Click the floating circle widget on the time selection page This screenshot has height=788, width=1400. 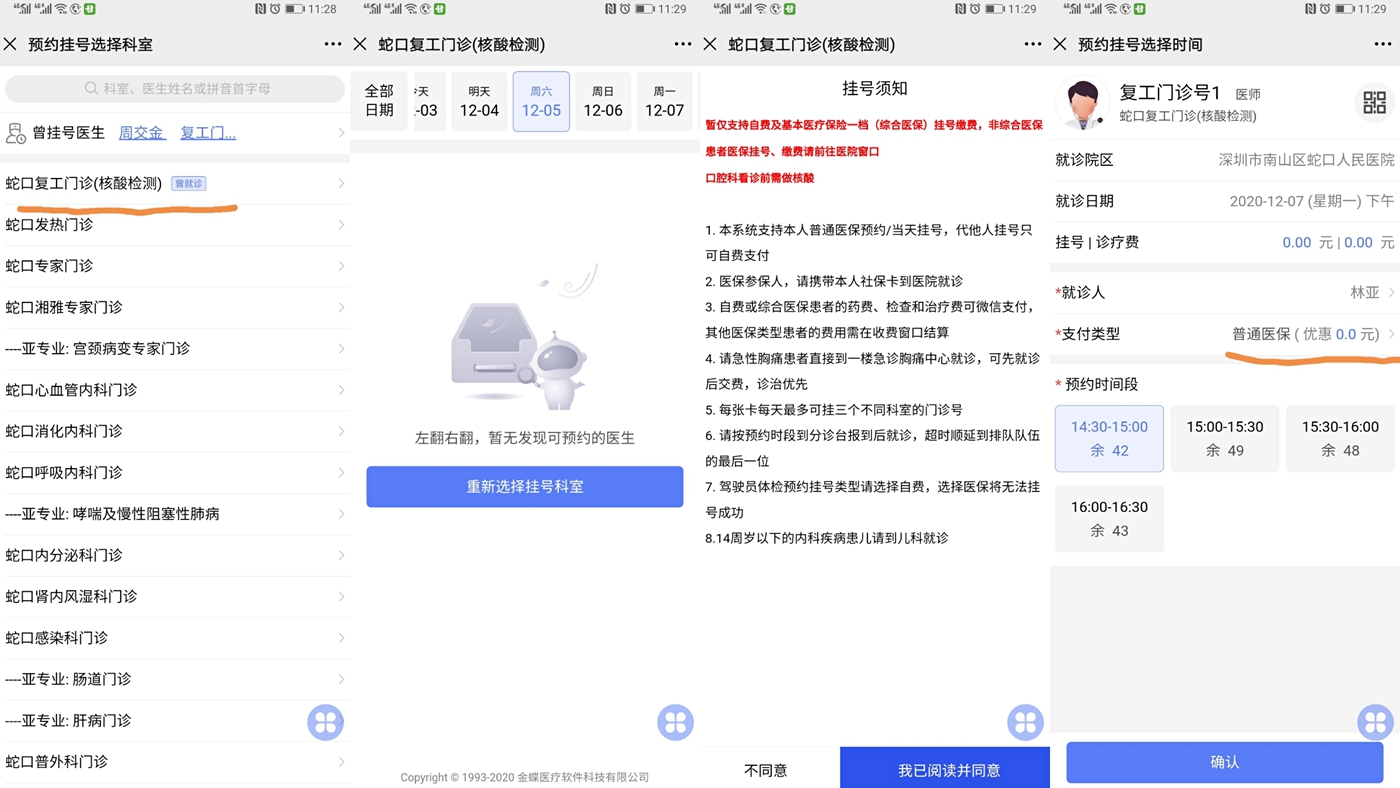click(x=1375, y=721)
